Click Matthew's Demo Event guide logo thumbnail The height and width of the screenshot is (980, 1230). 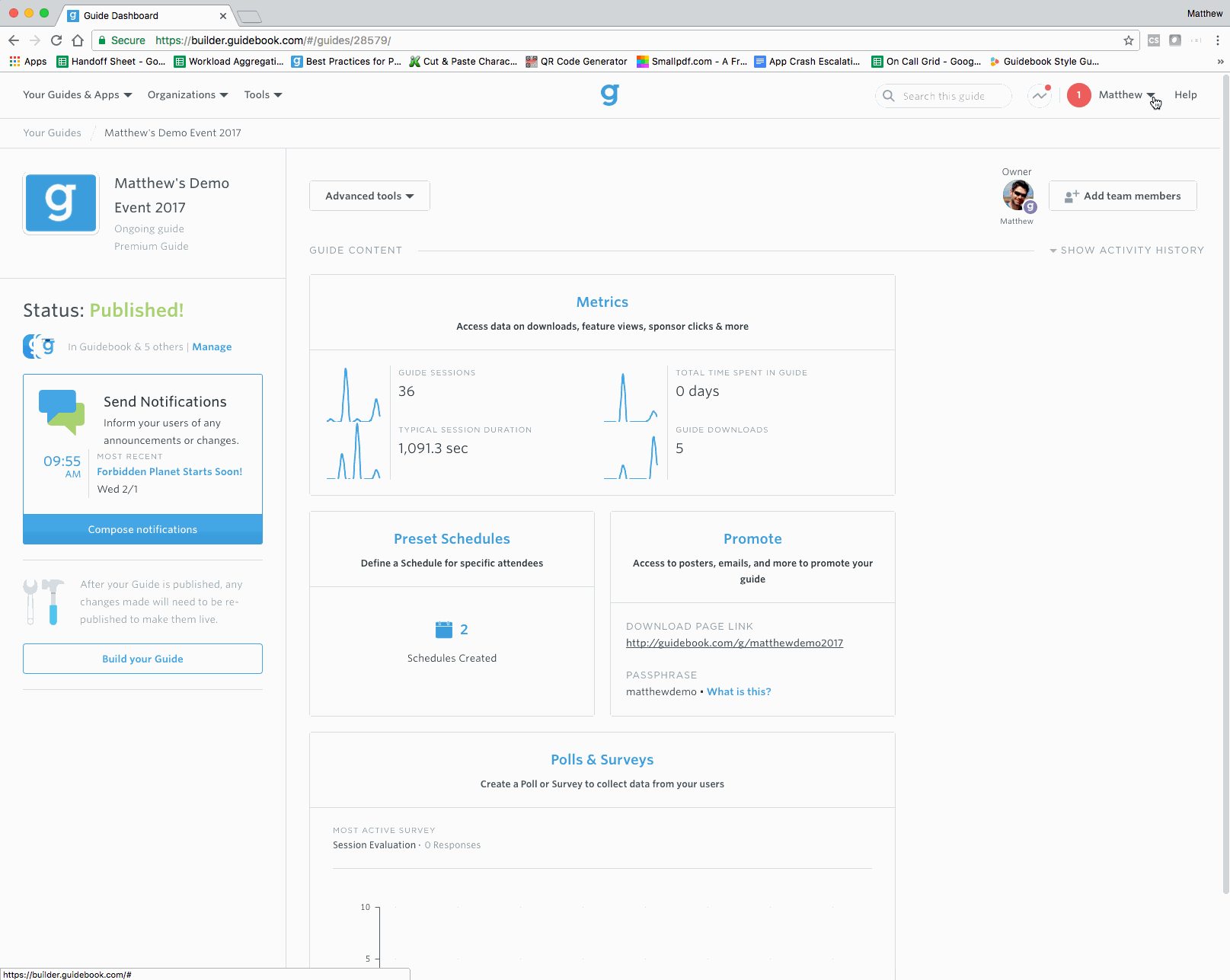(x=61, y=203)
